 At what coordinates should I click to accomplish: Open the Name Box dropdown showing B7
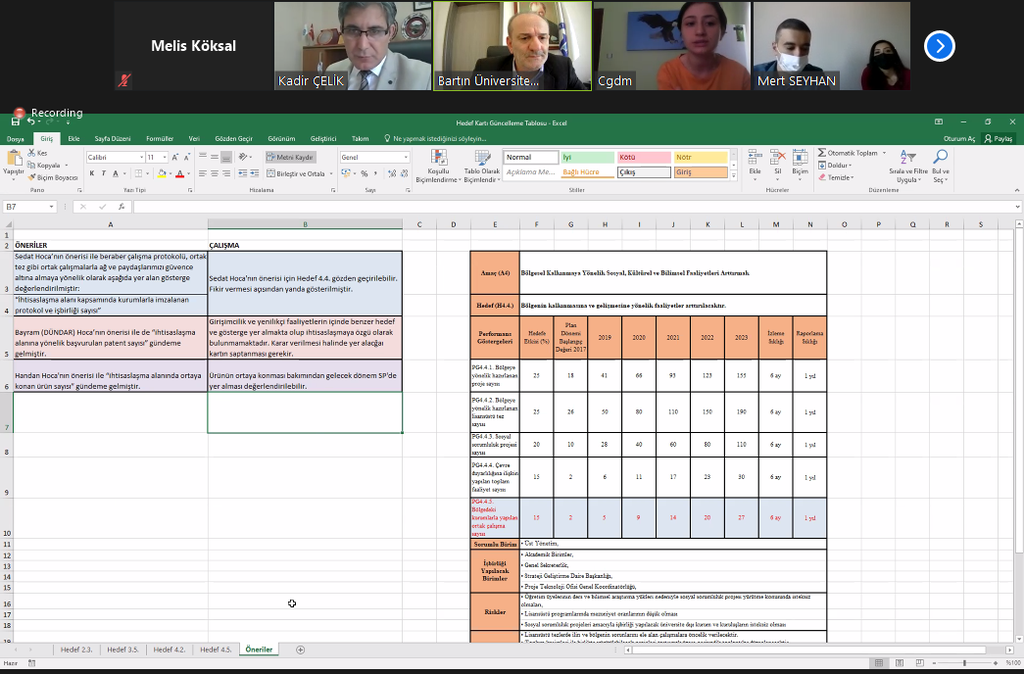click(51, 207)
